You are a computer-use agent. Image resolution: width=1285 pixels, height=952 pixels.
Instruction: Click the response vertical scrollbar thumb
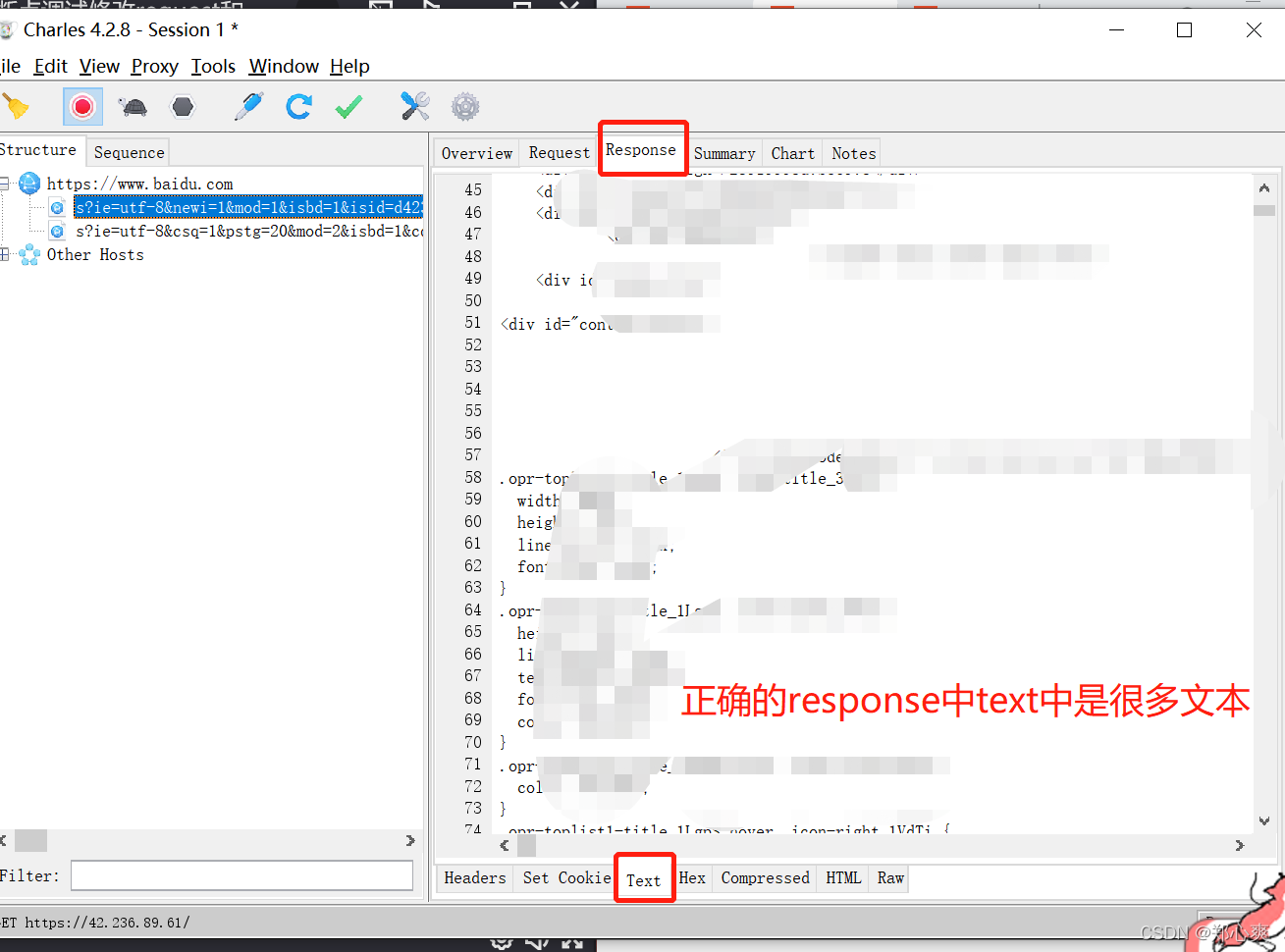coord(1264,210)
